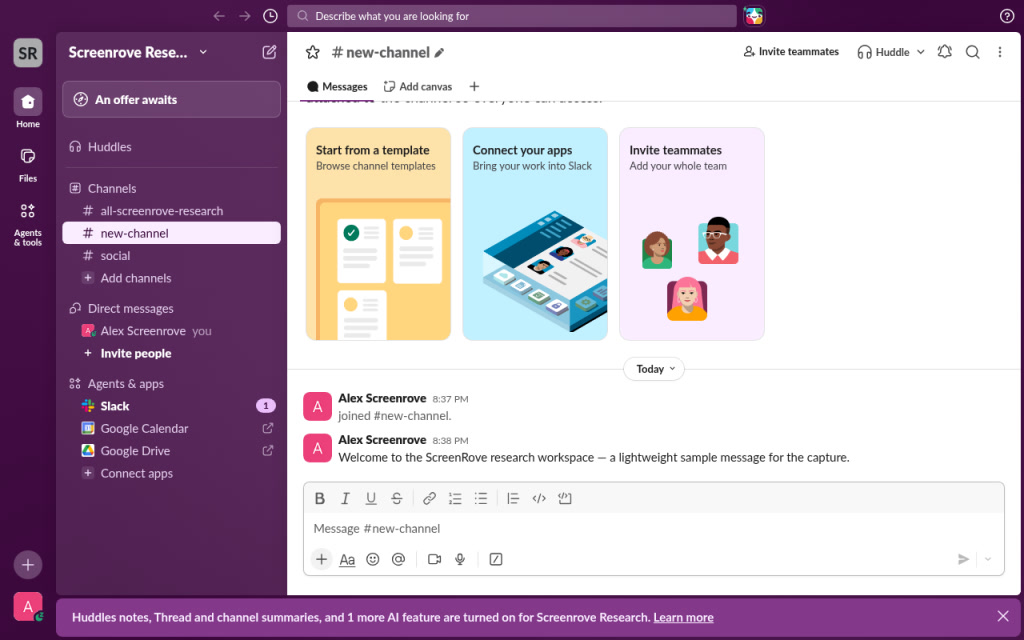The width and height of the screenshot is (1024, 640).
Task: Open Huddles in the sidebar
Action: tap(172, 147)
